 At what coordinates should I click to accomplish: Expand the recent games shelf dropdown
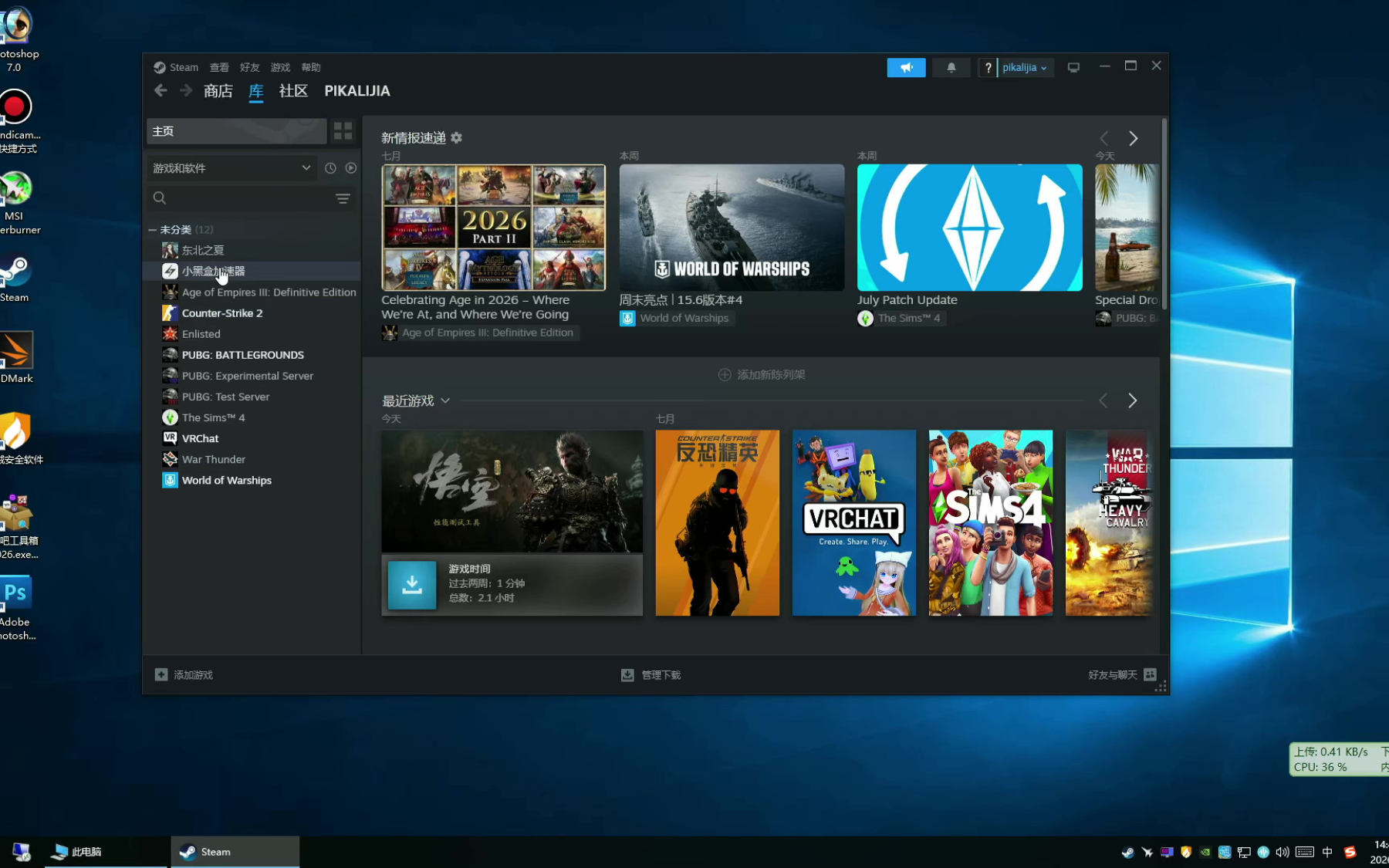445,401
